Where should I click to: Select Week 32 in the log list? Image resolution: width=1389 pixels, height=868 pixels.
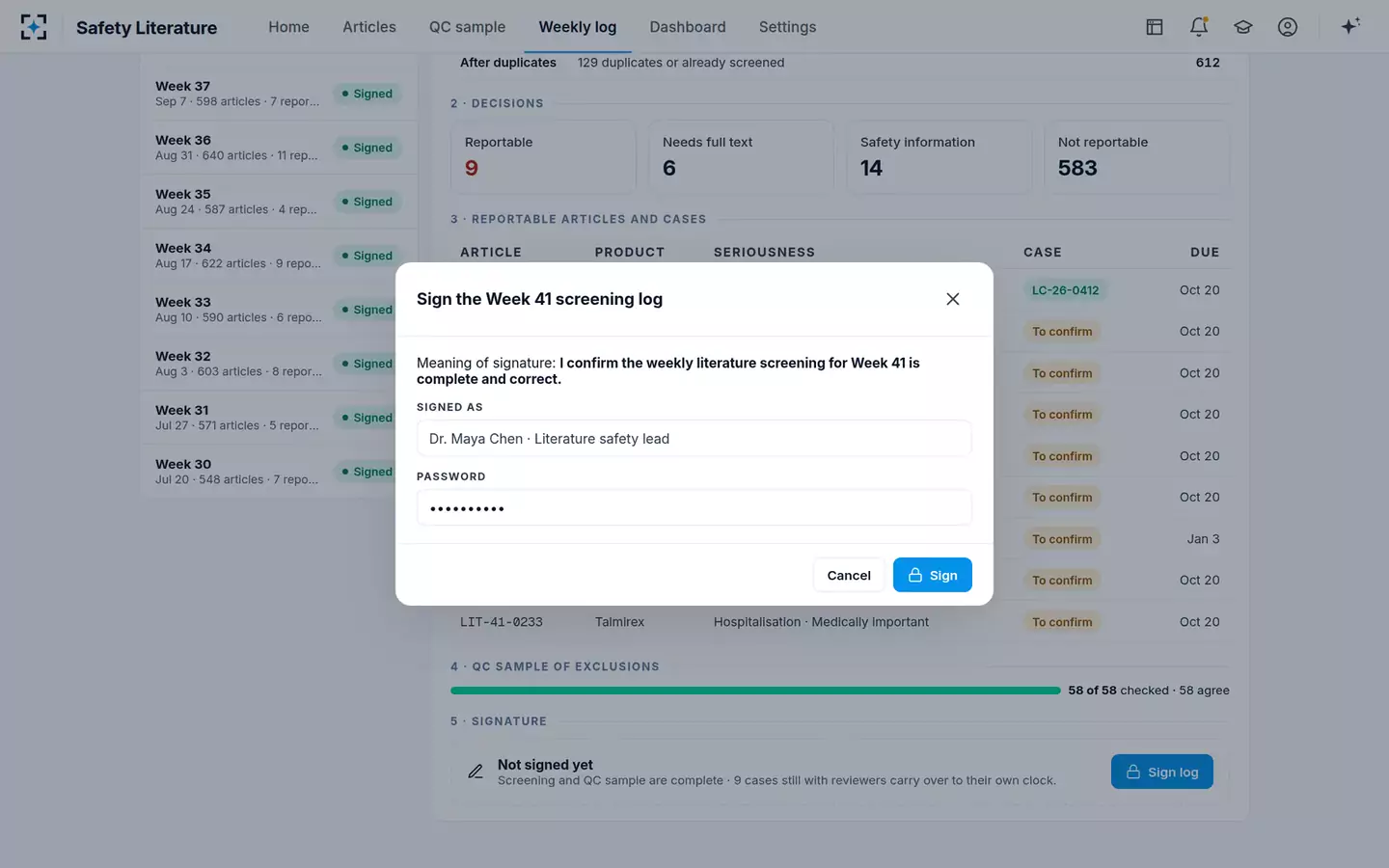tap(279, 364)
